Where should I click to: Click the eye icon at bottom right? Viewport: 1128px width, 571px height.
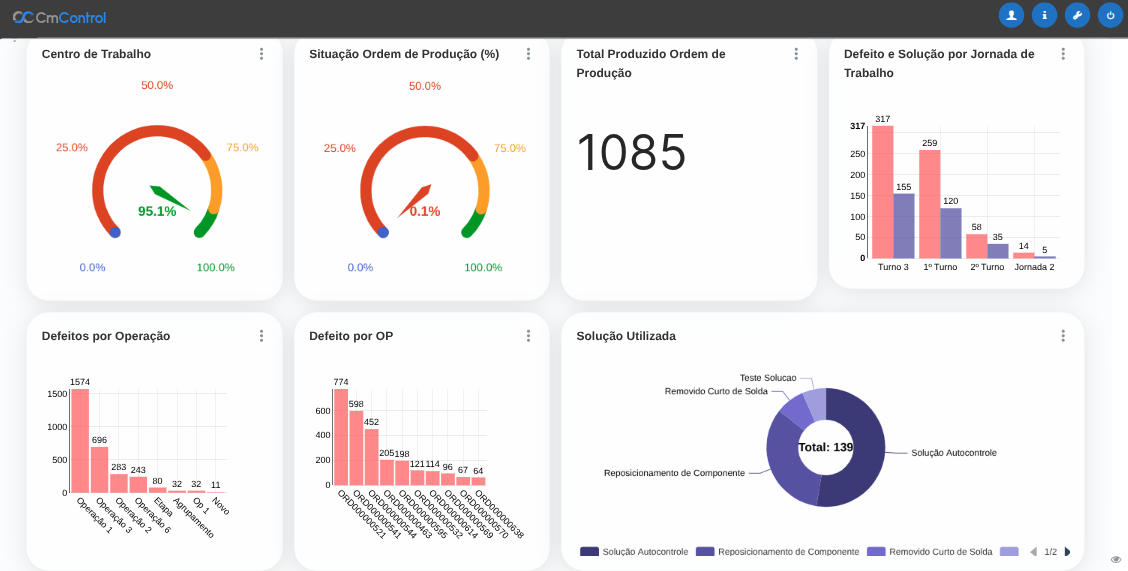[1116, 559]
